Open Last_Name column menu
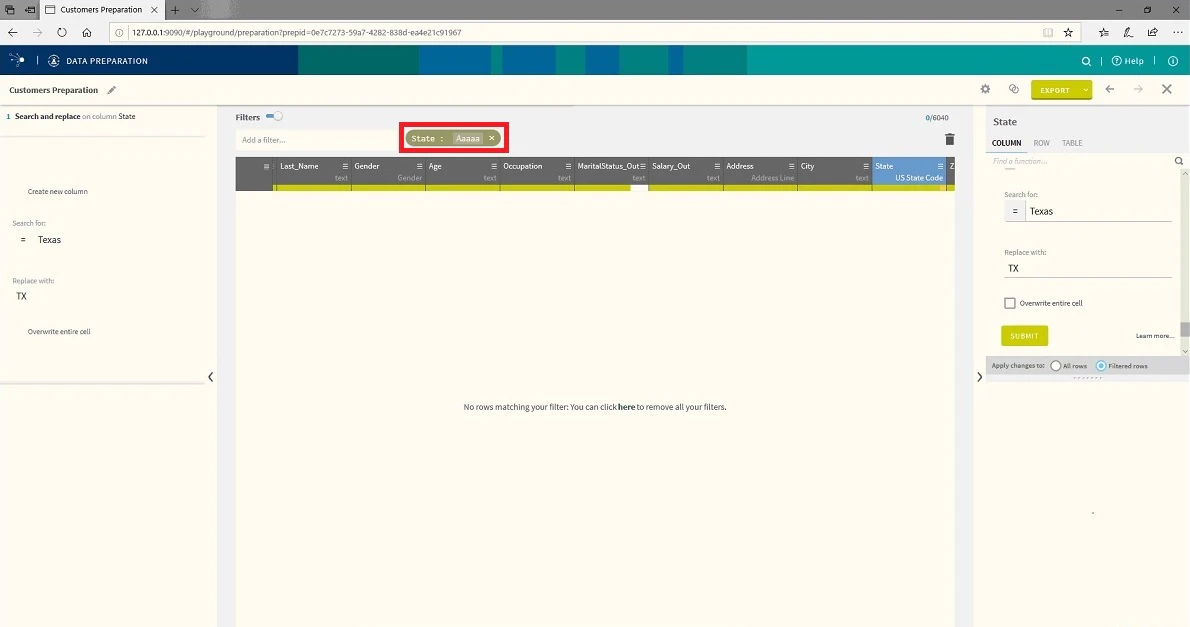 pyautogui.click(x=345, y=166)
